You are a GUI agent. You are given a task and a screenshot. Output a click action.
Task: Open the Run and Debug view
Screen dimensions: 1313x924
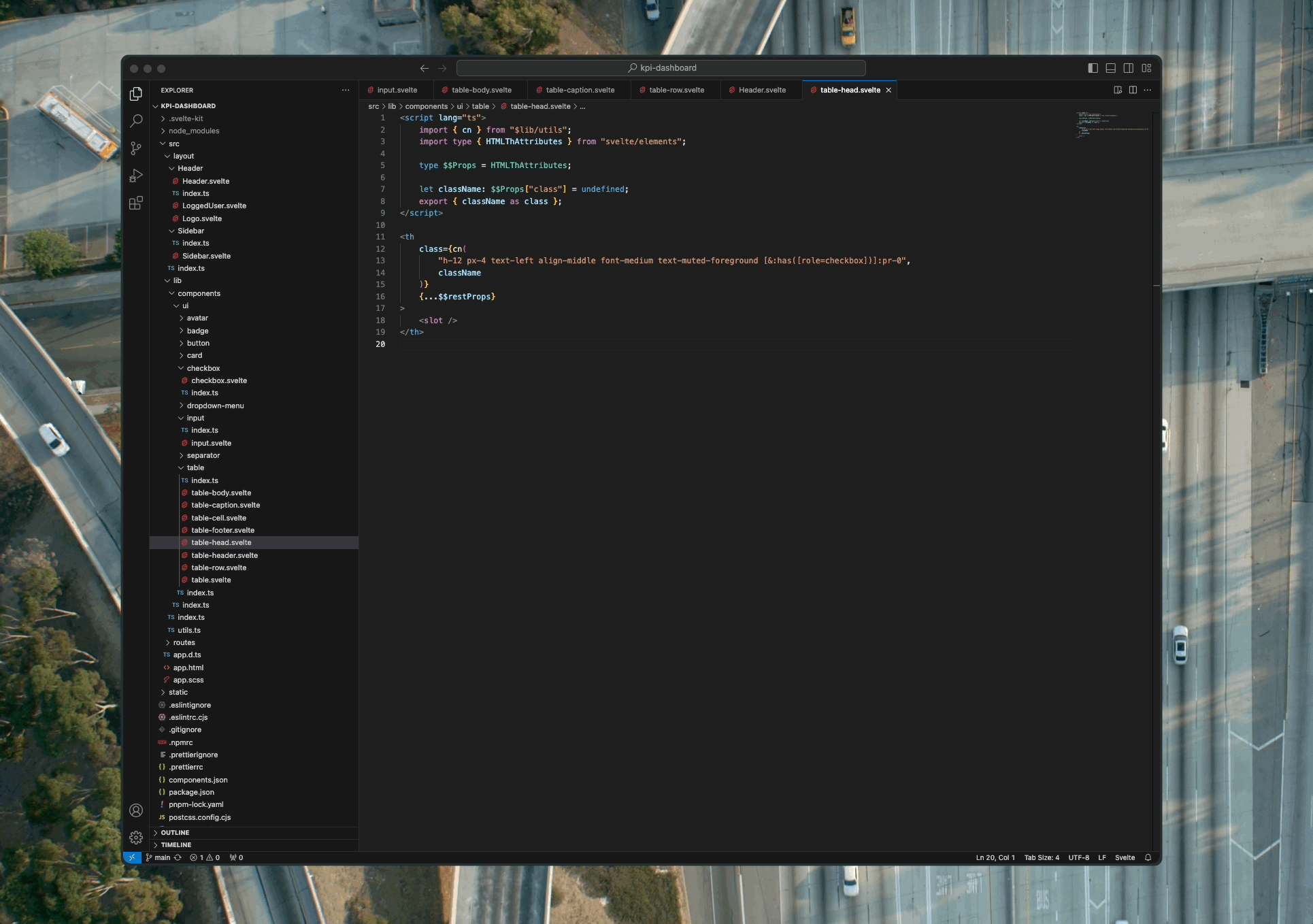(136, 176)
